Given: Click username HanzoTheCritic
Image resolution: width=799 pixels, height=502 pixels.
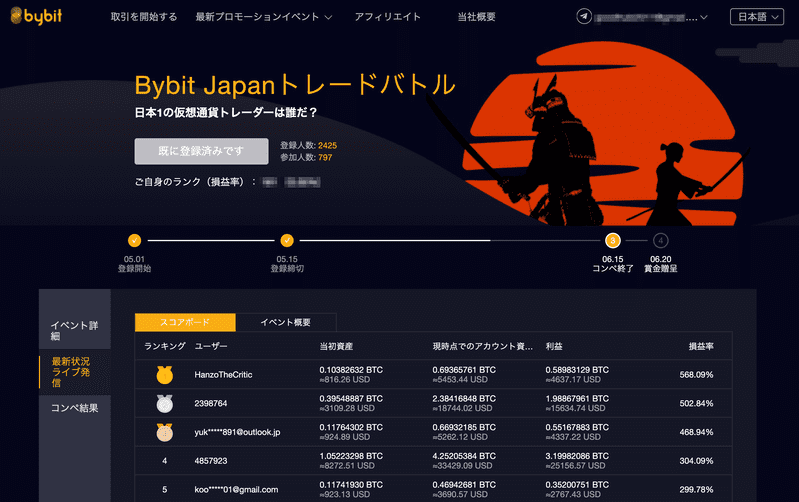Looking at the screenshot, I should click(223, 375).
